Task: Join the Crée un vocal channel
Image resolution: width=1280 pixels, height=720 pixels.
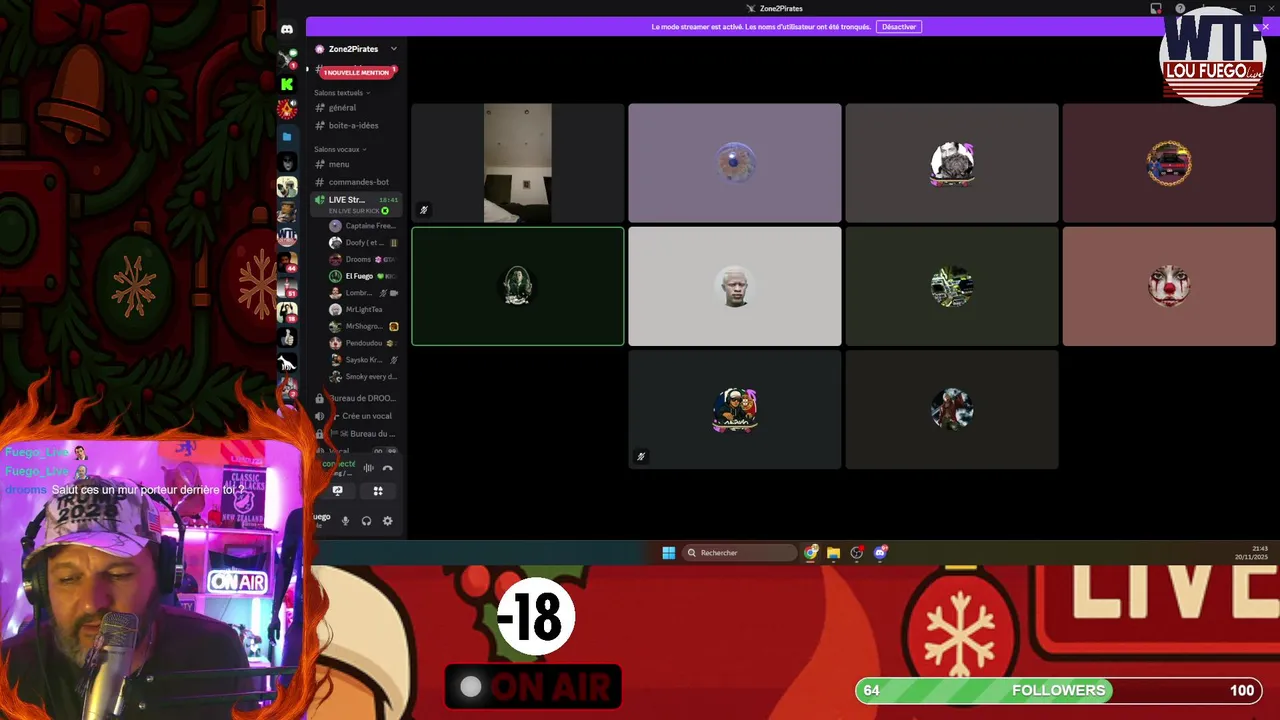Action: [356, 416]
